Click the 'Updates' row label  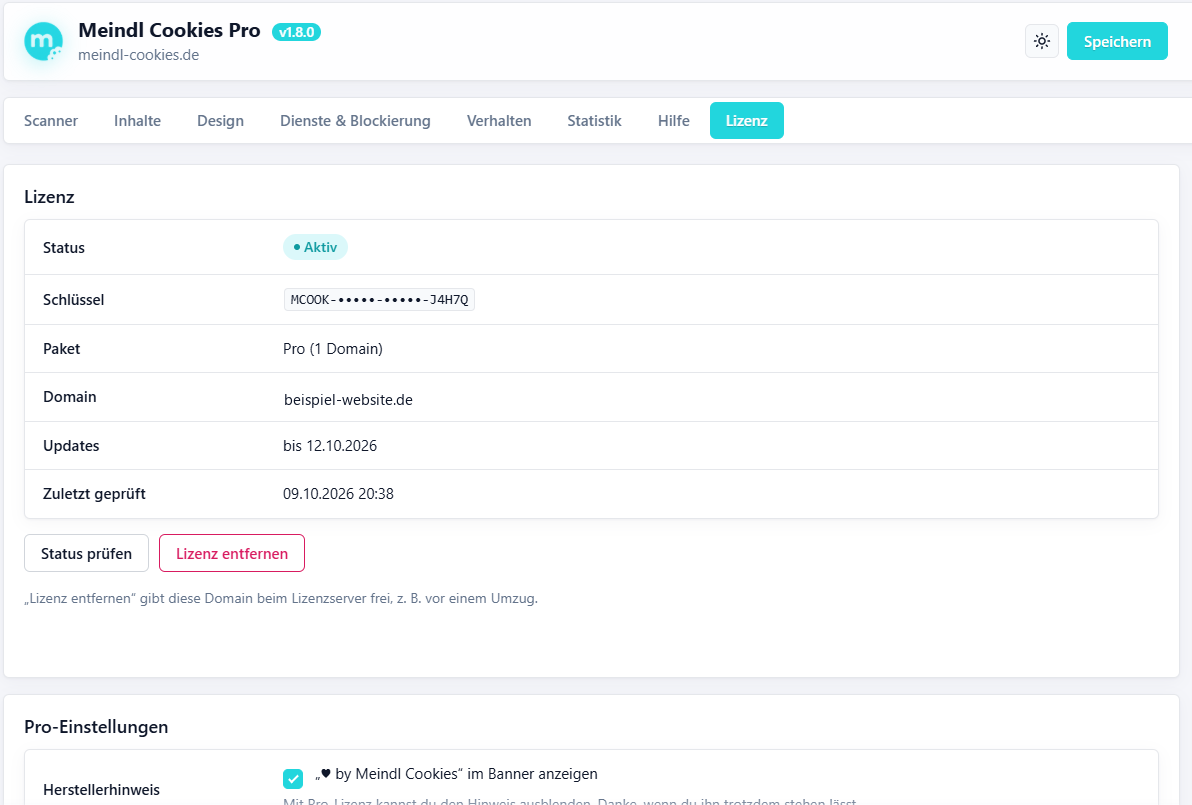71,446
